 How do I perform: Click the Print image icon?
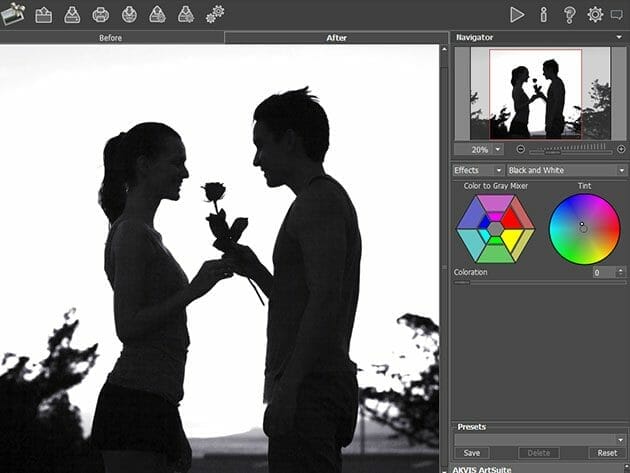[x=101, y=14]
